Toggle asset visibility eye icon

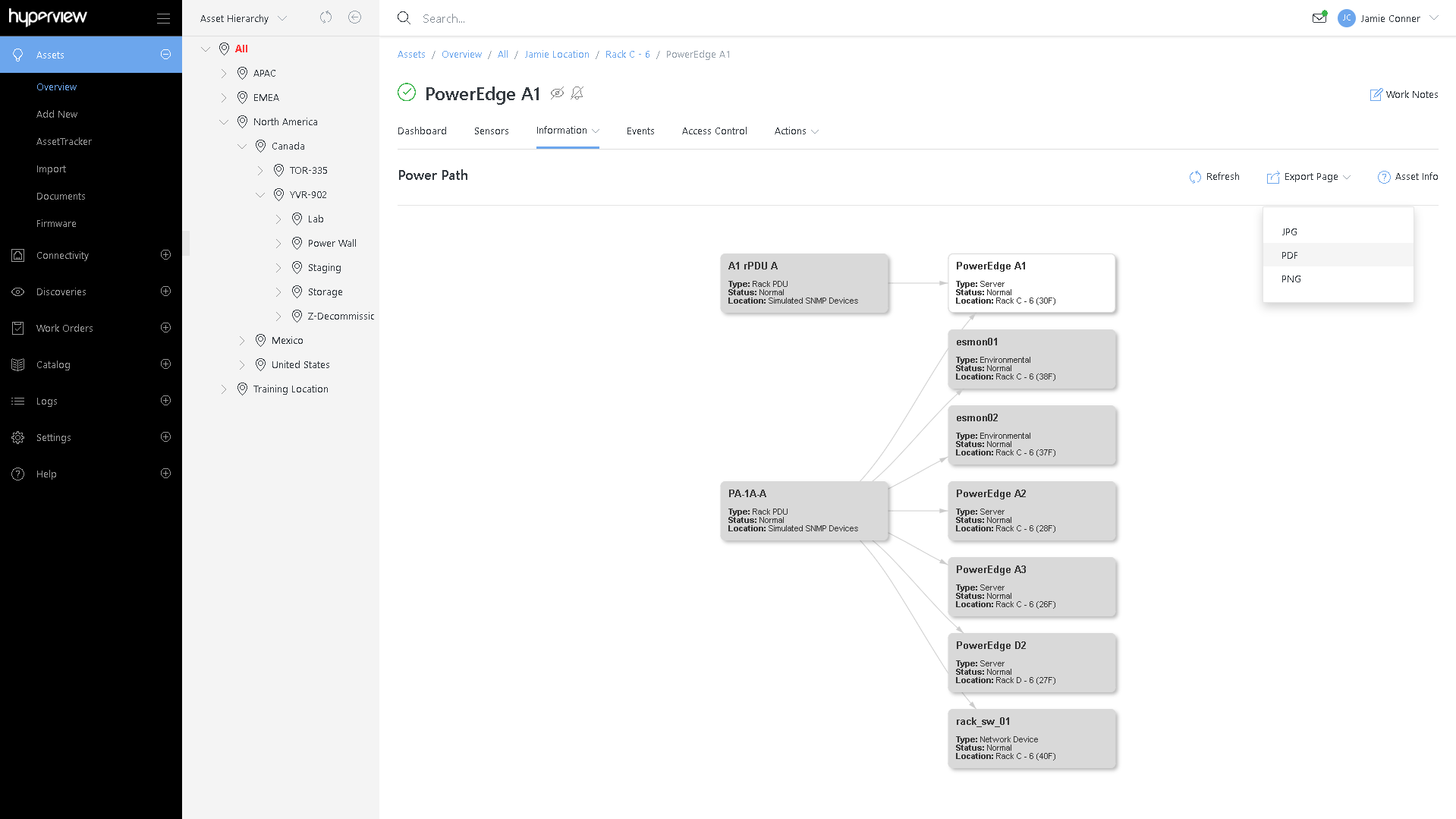(x=557, y=93)
